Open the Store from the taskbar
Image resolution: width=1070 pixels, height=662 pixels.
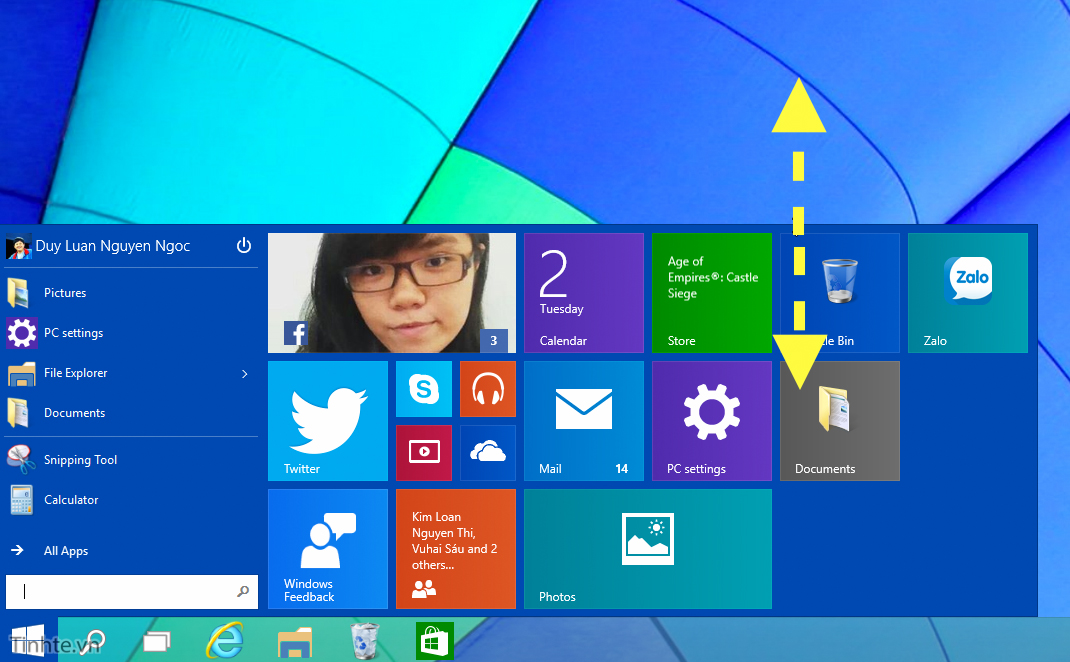coord(434,640)
